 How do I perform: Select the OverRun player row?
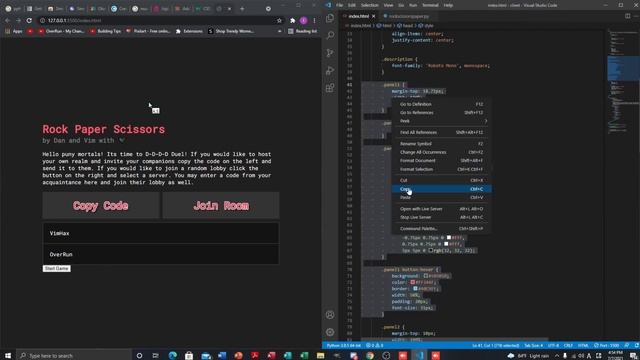[x=161, y=254]
